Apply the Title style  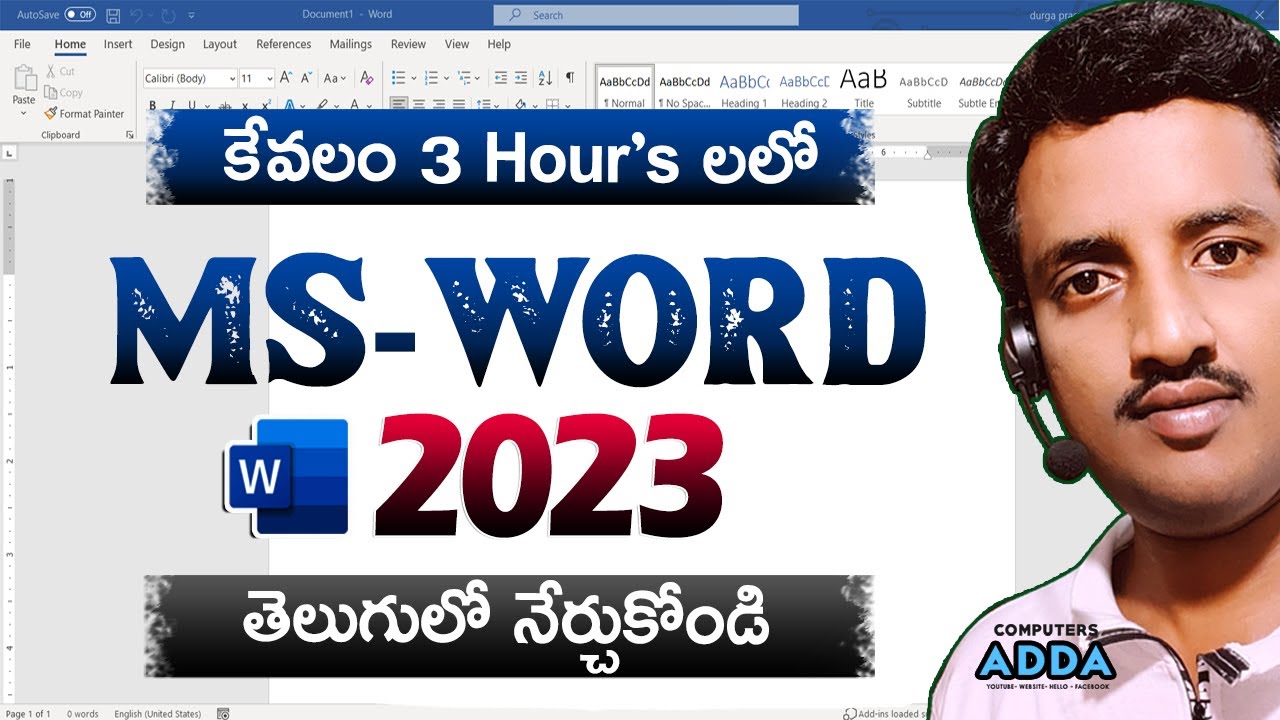[864, 89]
